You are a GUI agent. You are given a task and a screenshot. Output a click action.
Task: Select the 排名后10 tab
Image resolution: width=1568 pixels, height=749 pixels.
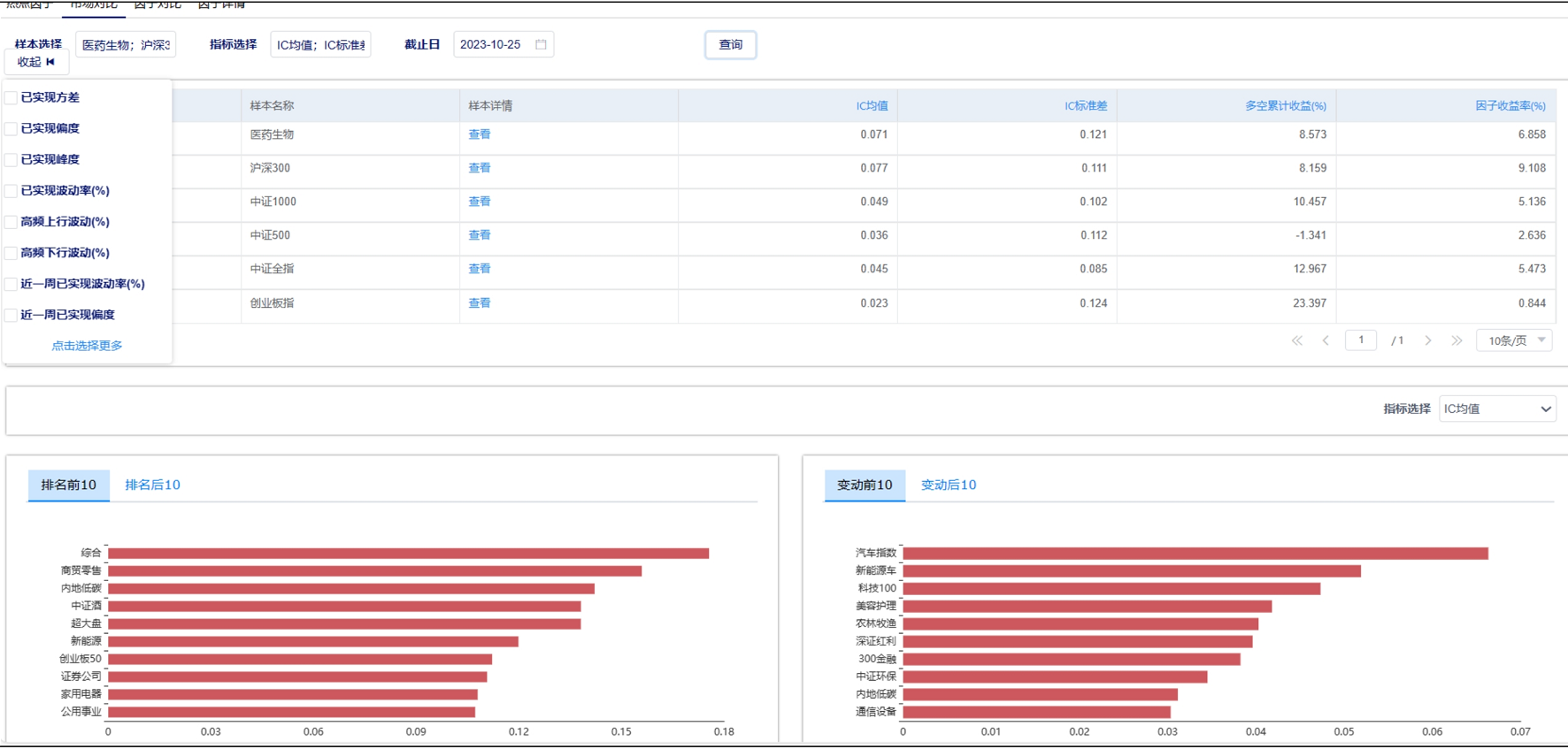tap(152, 485)
